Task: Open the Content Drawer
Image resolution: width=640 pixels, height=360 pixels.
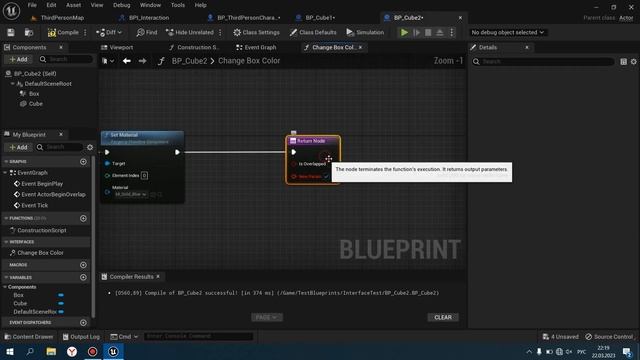Action: [x=29, y=337]
